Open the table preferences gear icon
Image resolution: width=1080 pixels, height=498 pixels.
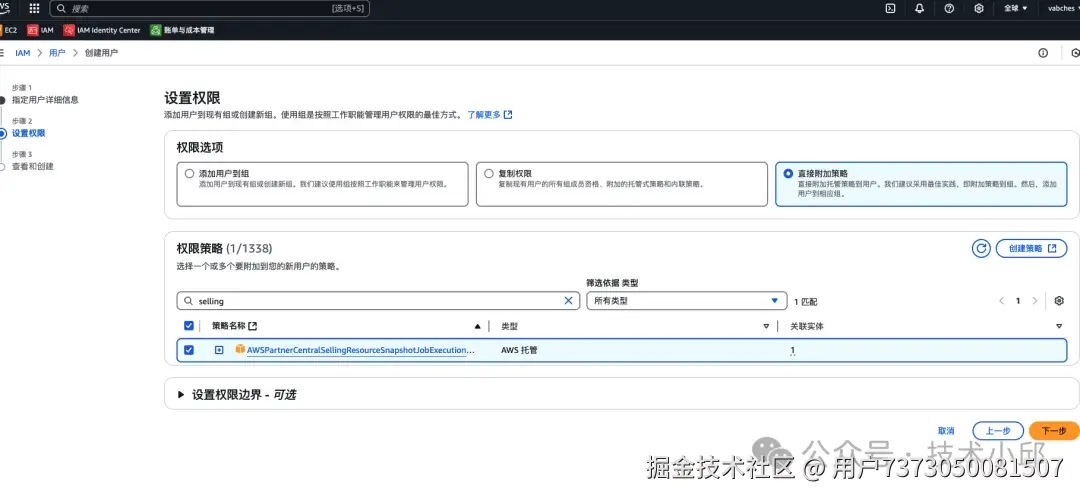click(x=1059, y=301)
